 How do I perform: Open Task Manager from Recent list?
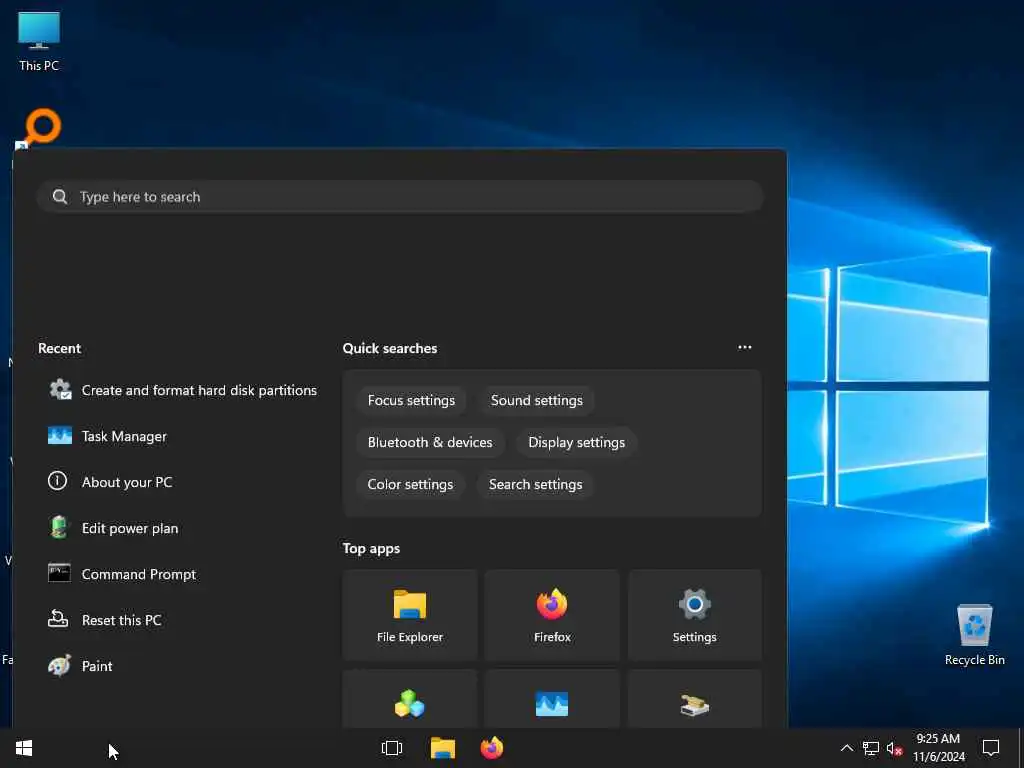coord(108,436)
